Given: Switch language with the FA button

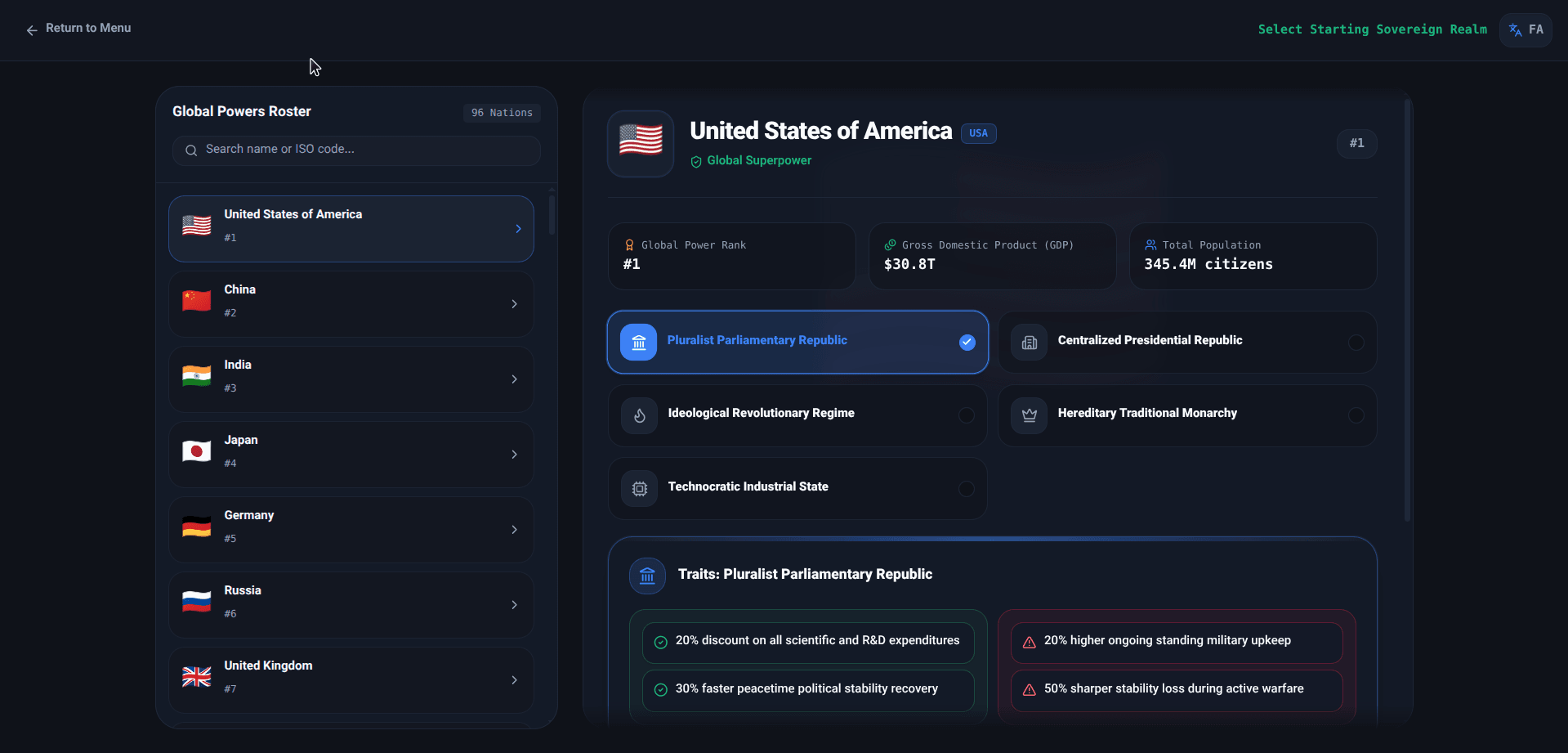Looking at the screenshot, I should pyautogui.click(x=1526, y=30).
